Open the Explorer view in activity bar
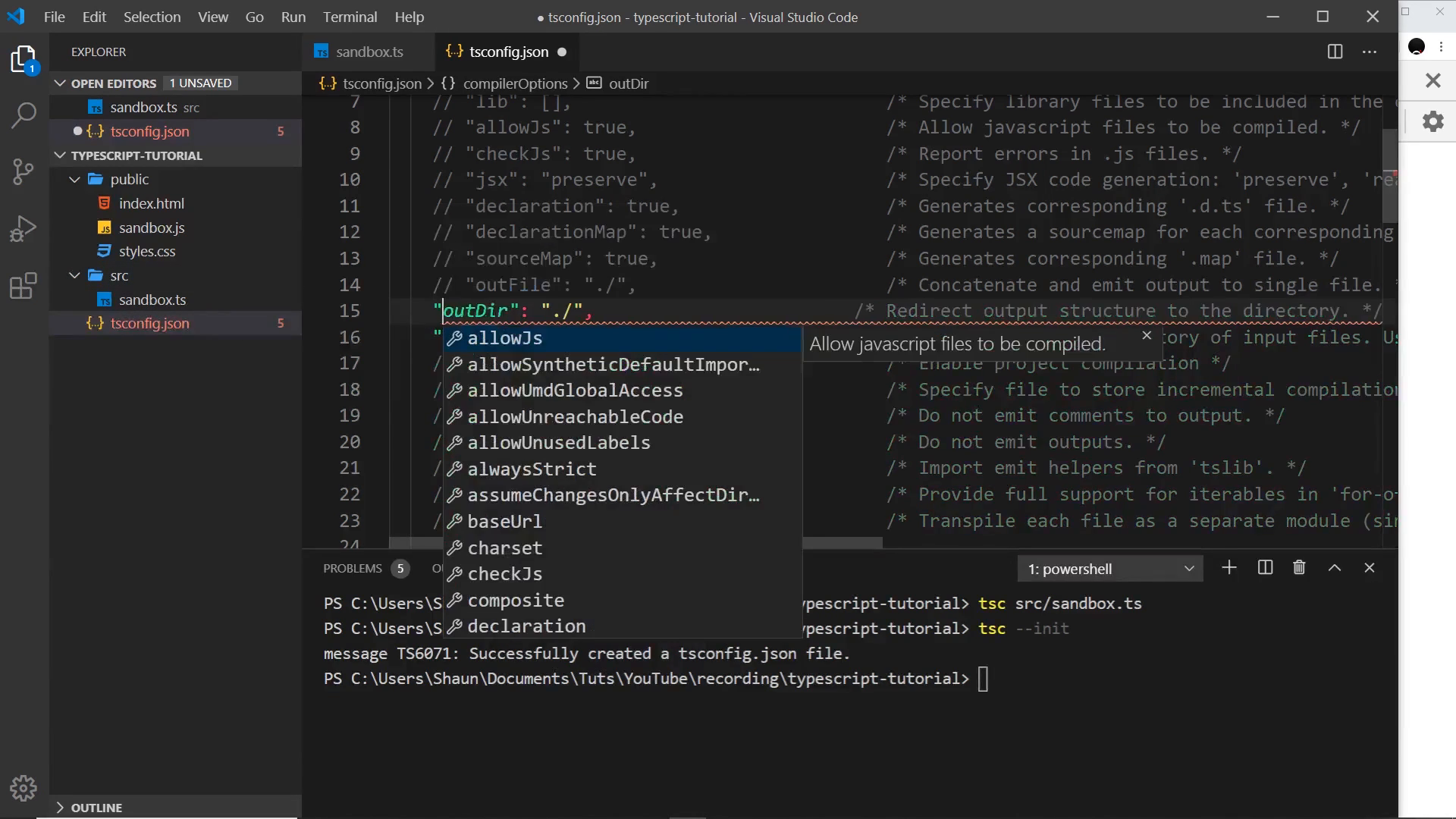The height and width of the screenshot is (819, 1456). click(24, 59)
